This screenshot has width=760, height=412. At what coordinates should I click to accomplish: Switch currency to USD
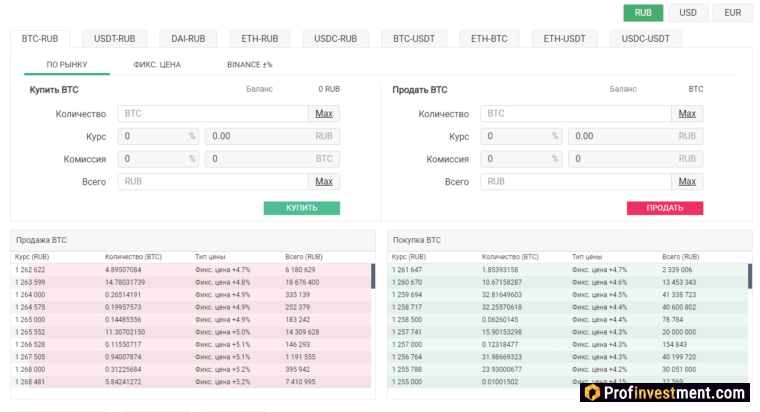click(687, 13)
